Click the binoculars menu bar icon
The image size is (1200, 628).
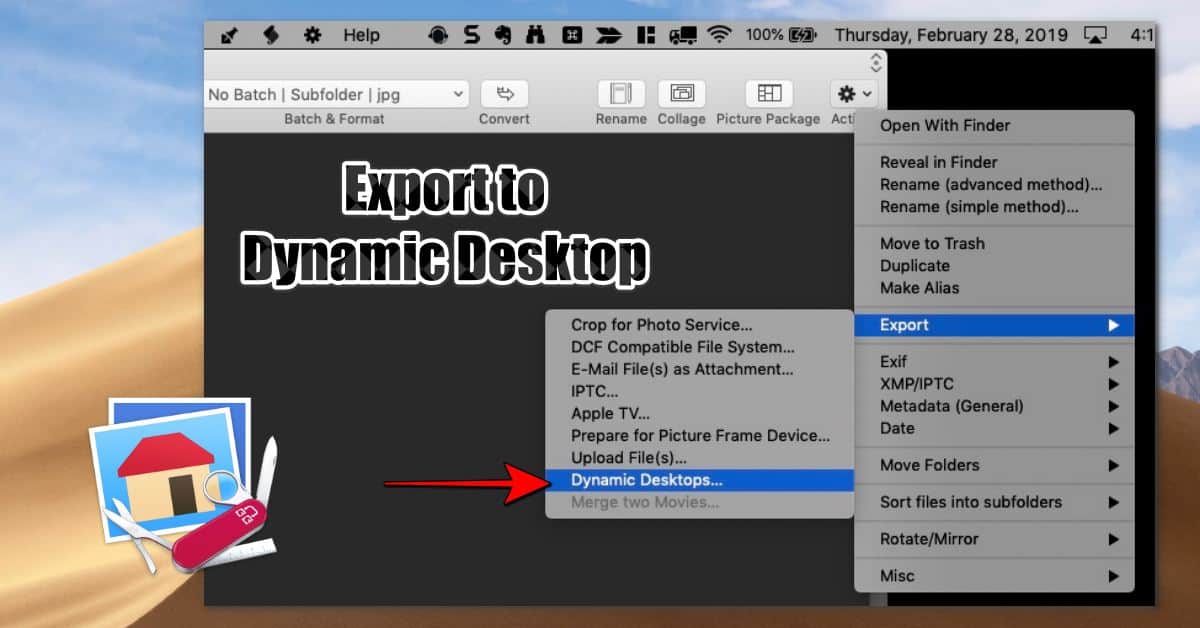[x=538, y=35]
